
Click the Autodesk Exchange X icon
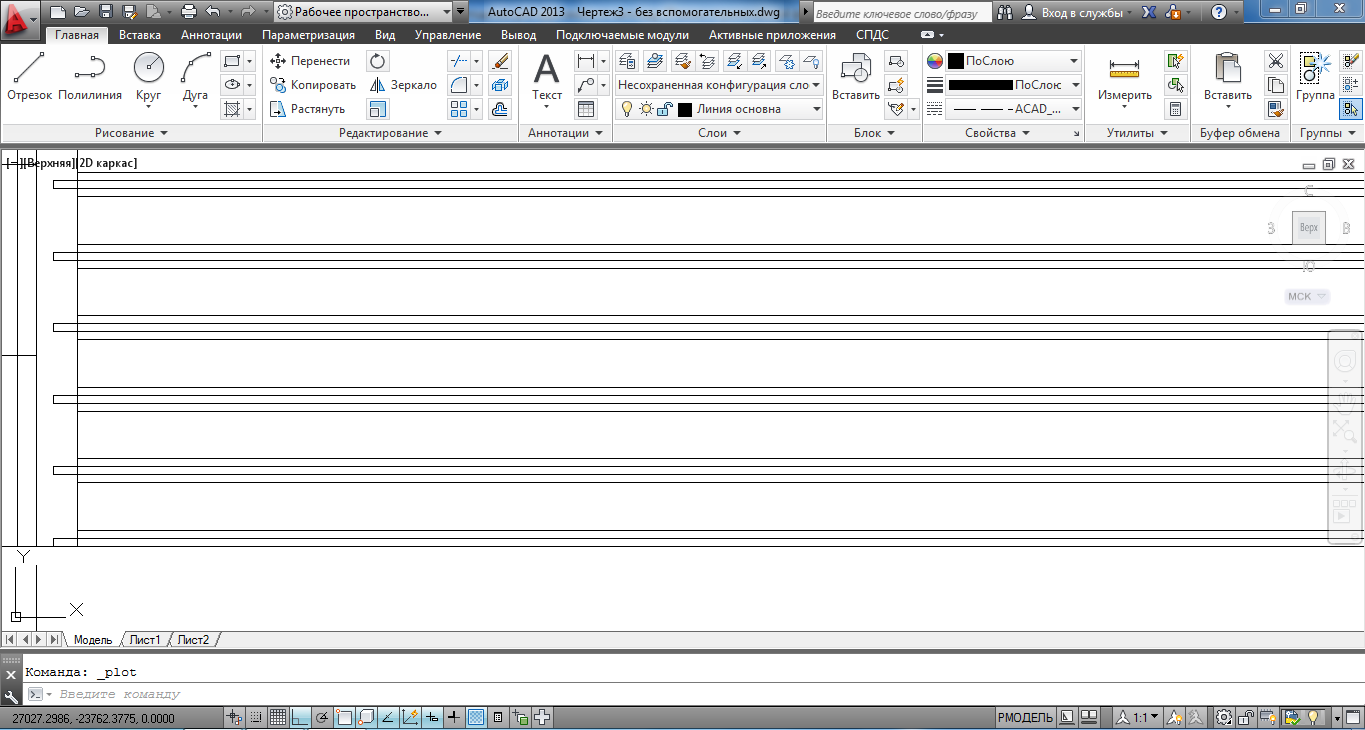[x=1150, y=12]
